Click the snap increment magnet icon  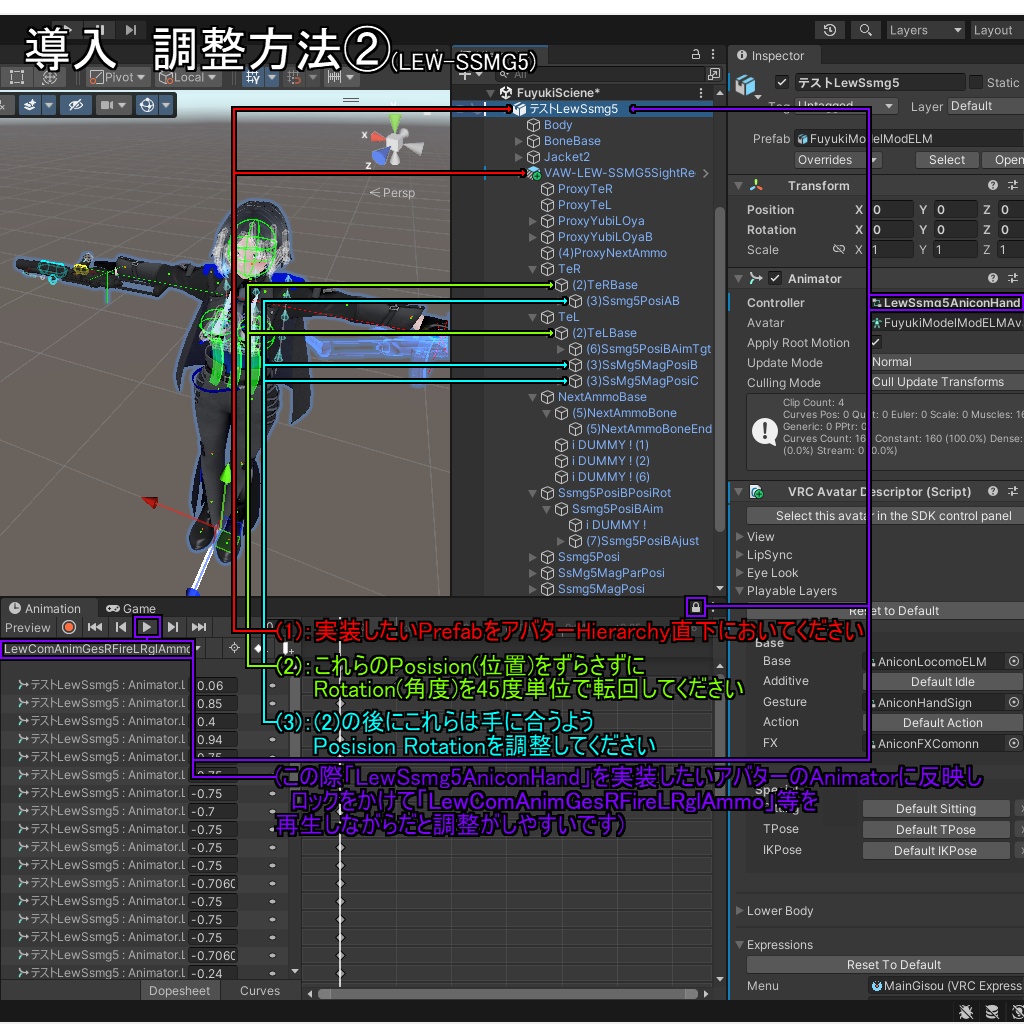point(293,77)
